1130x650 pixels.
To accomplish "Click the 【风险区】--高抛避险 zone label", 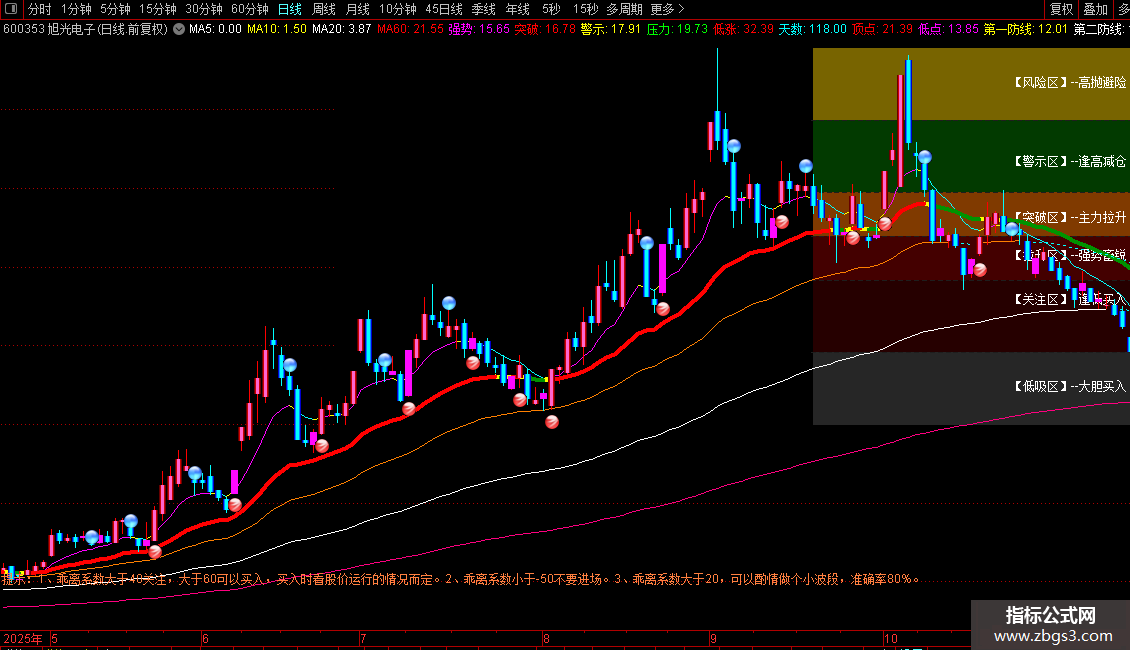I will pos(1070,83).
